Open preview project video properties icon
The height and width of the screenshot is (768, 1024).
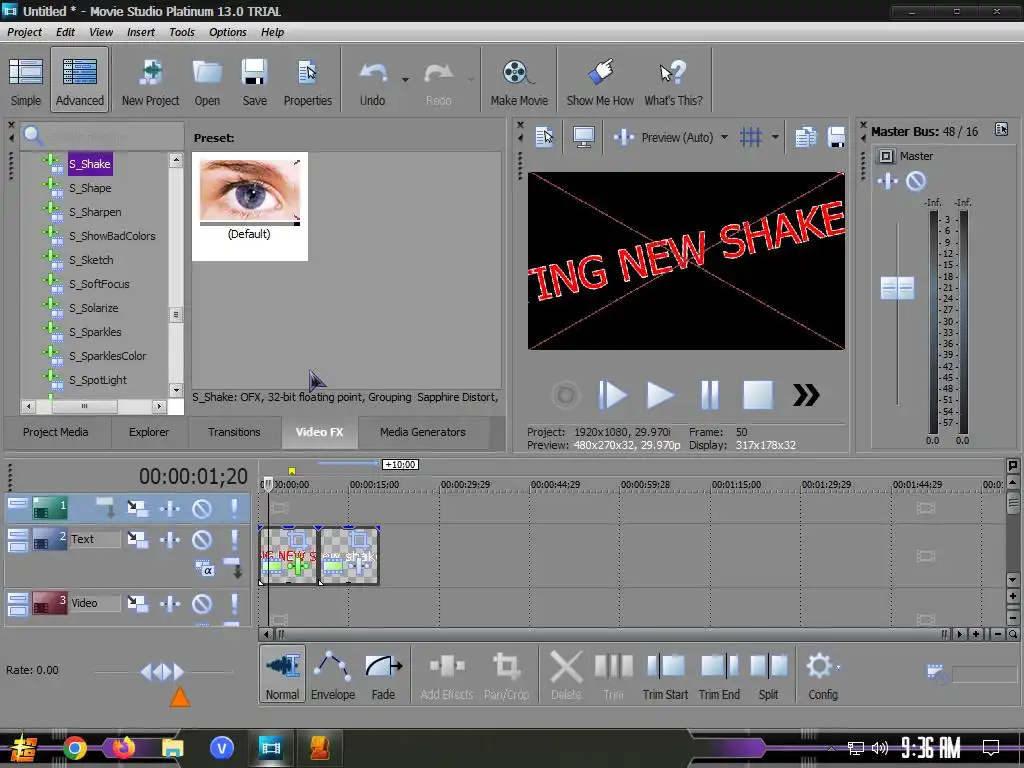coord(545,137)
